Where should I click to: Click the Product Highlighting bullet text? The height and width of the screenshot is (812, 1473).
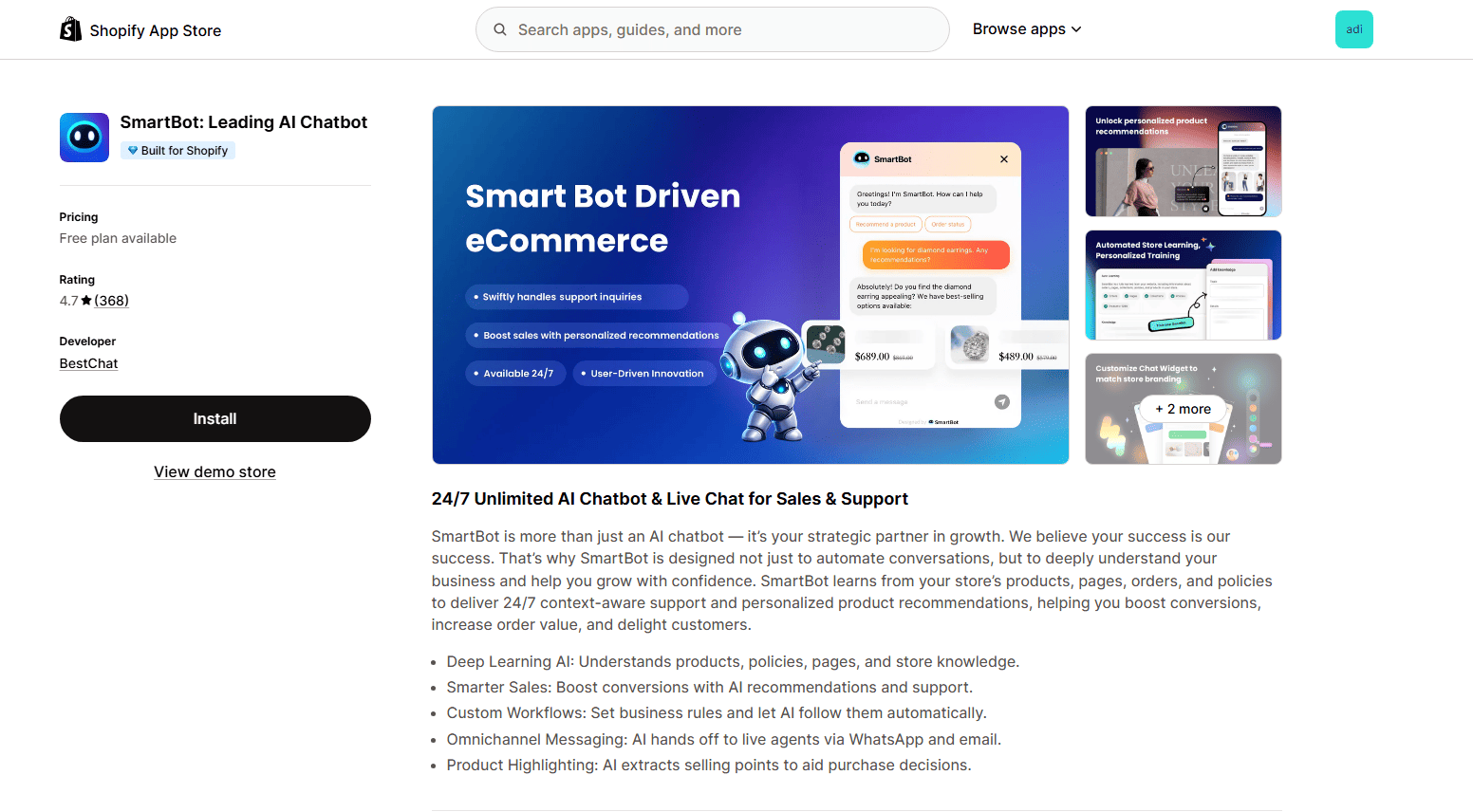pos(709,766)
